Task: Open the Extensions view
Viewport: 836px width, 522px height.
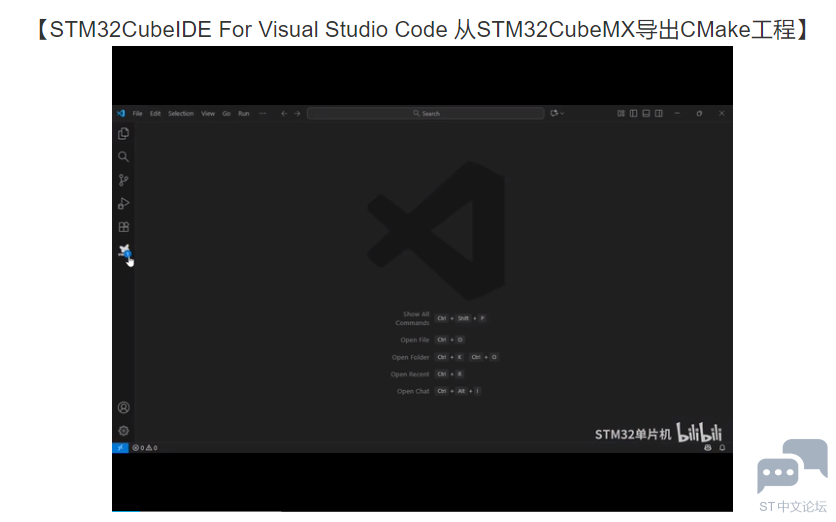Action: [124, 227]
